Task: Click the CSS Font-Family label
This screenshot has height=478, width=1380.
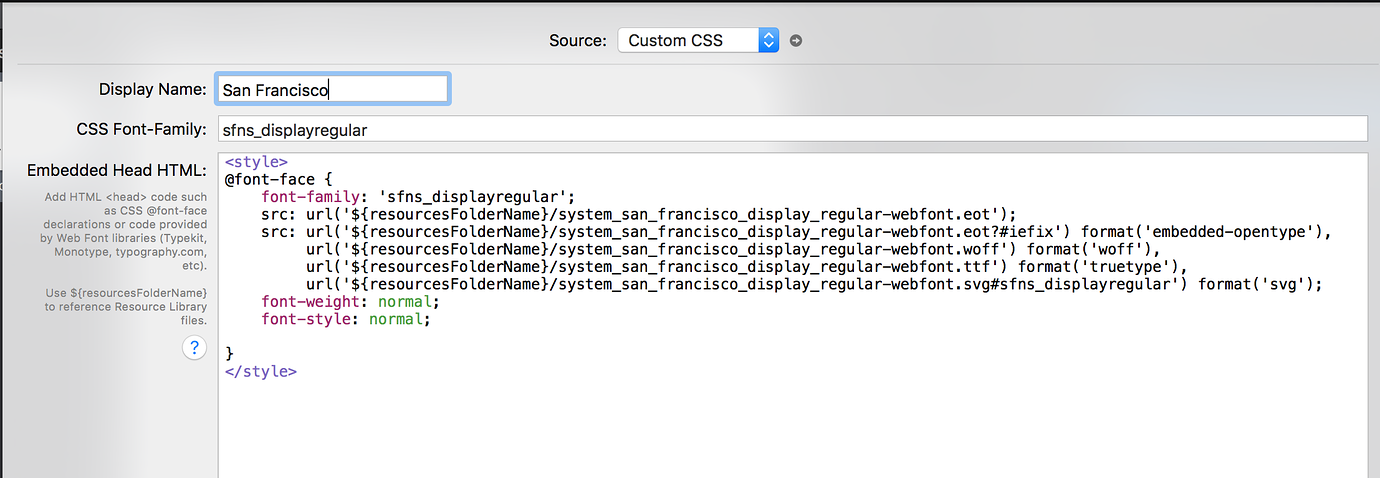Action: coord(141,129)
